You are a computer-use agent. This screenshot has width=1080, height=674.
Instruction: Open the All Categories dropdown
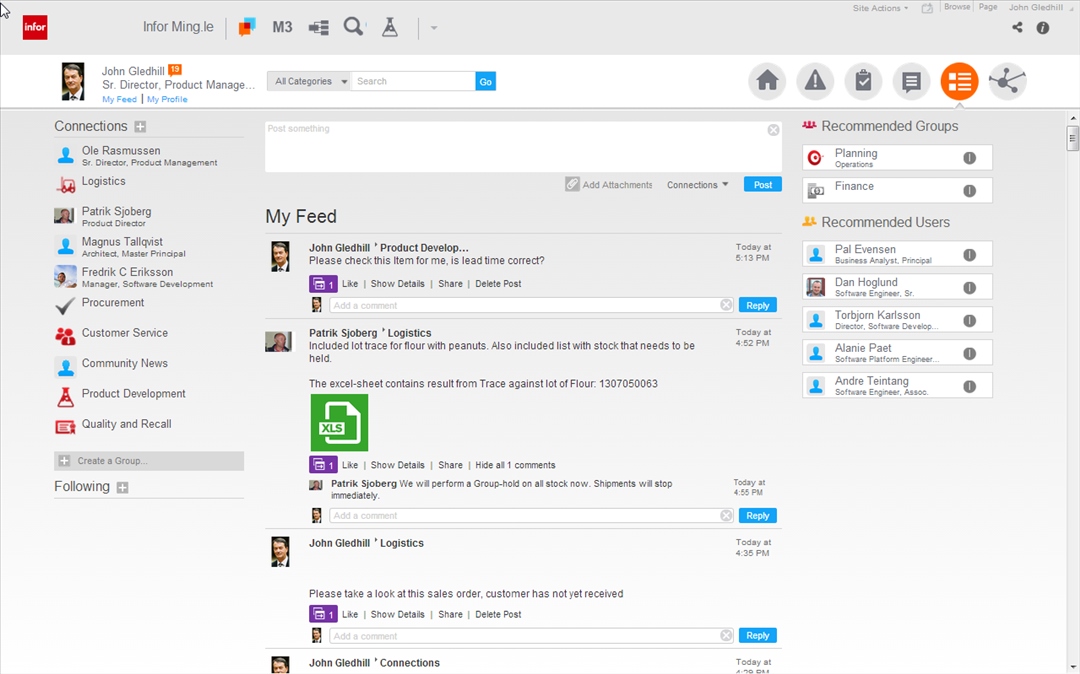point(311,82)
